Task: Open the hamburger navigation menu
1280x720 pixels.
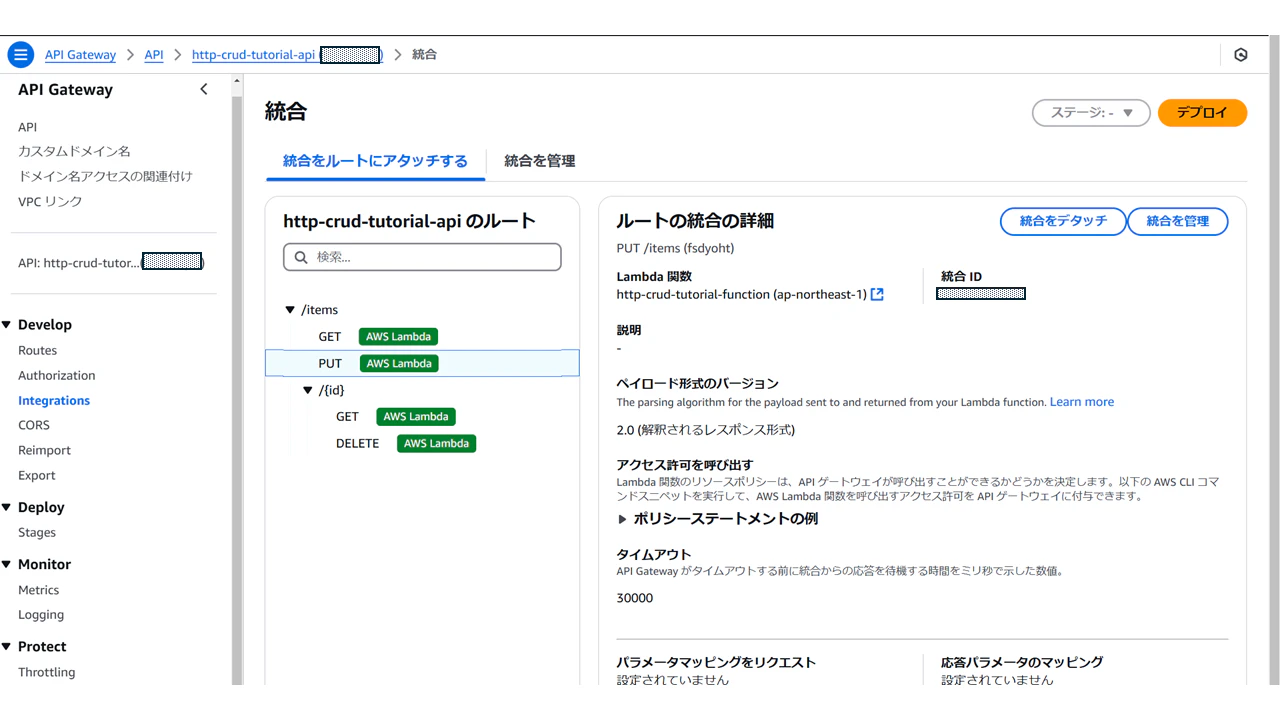Action: [20, 55]
